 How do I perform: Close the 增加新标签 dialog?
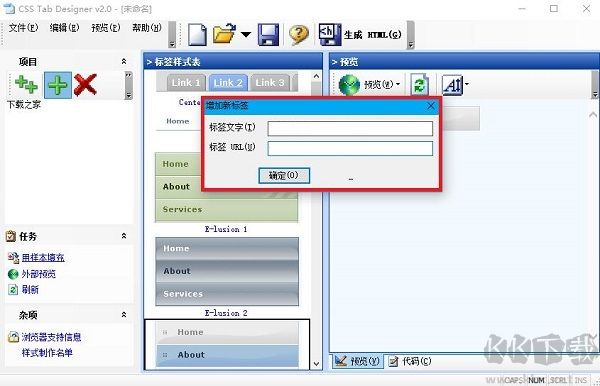tap(431, 106)
